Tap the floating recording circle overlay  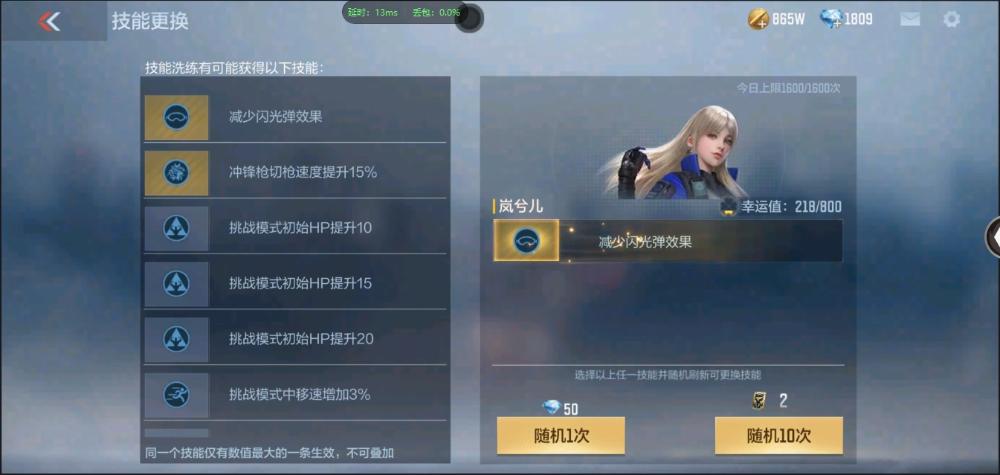(469, 18)
